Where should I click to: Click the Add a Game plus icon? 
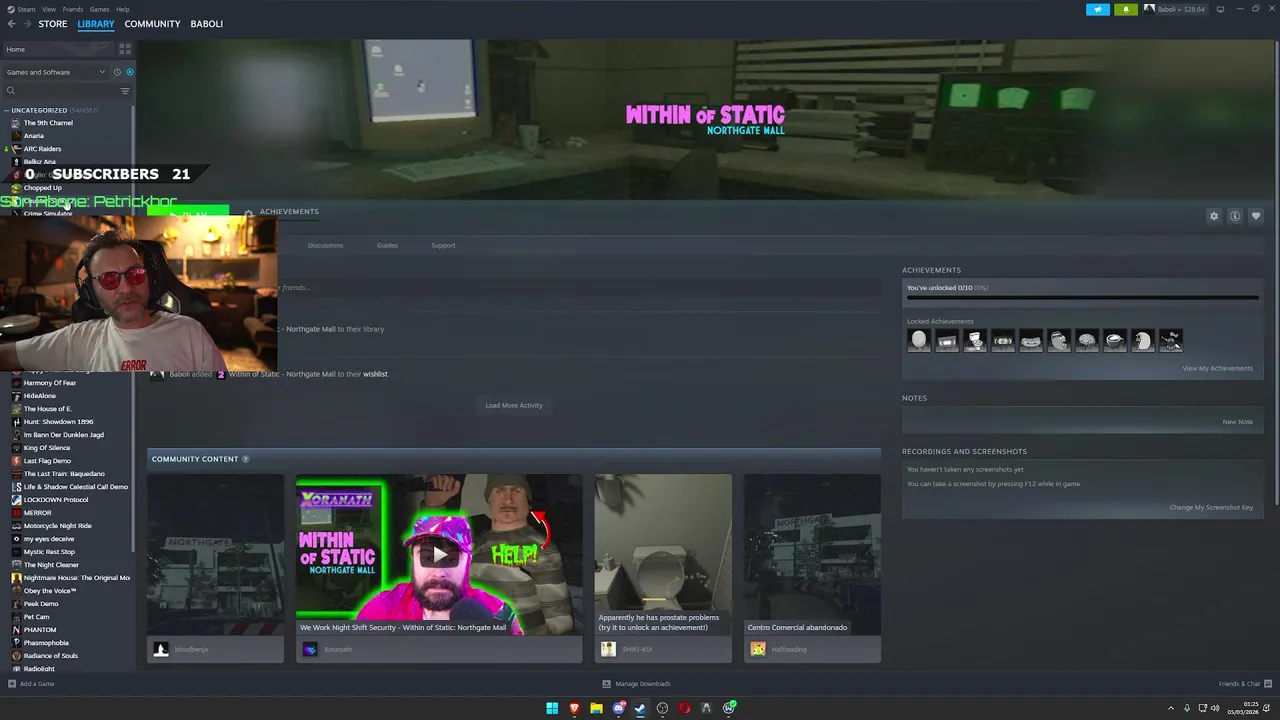tap(12, 684)
